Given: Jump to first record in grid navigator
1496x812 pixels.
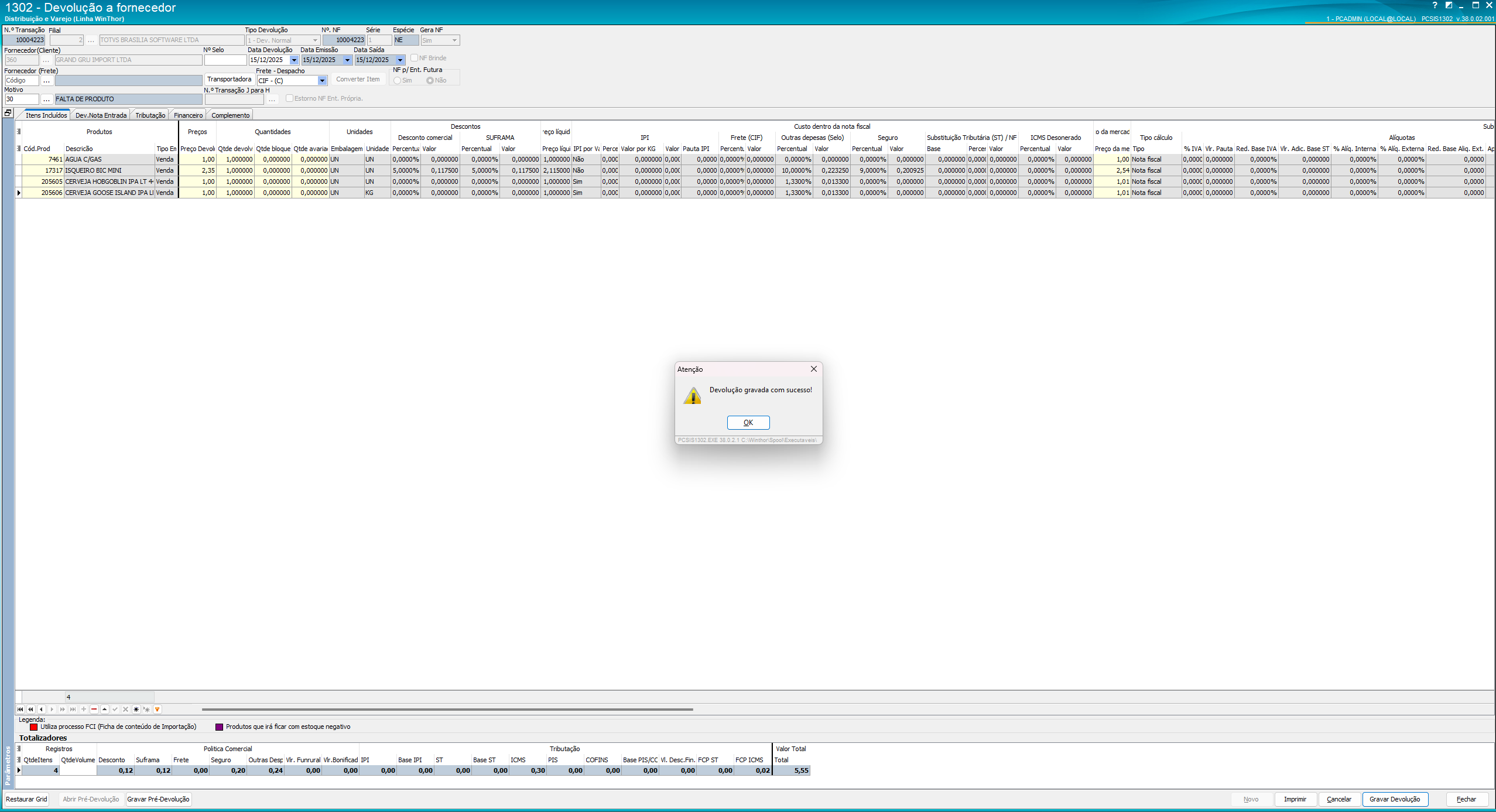Looking at the screenshot, I should (20, 709).
